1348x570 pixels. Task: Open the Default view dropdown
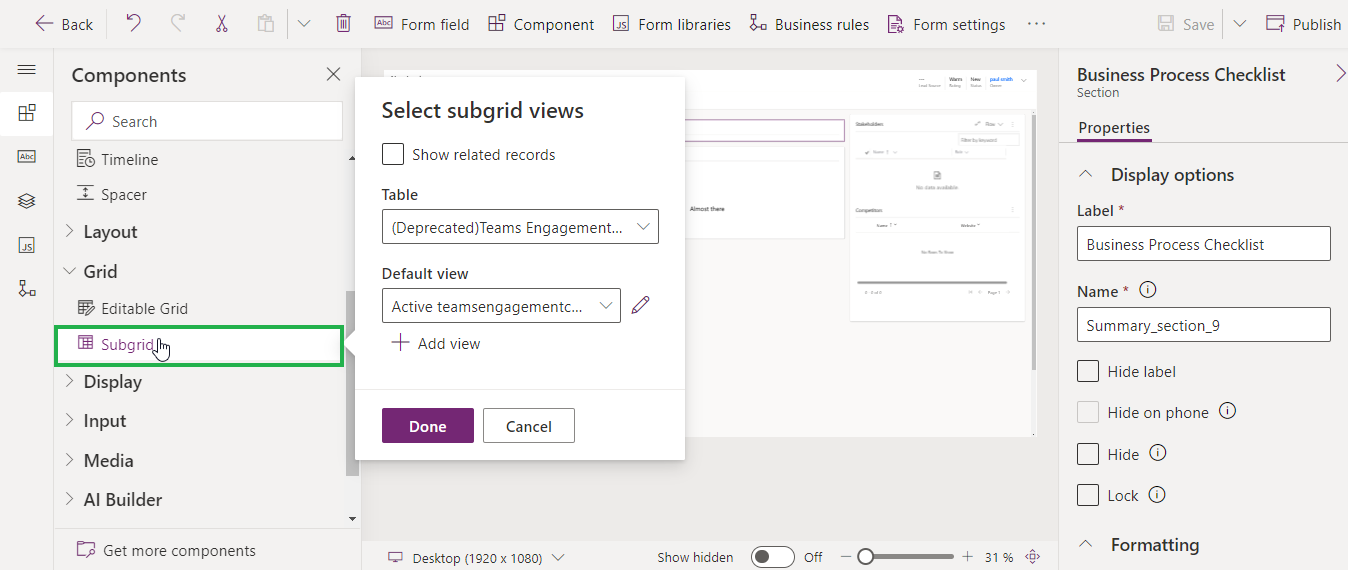click(x=501, y=306)
